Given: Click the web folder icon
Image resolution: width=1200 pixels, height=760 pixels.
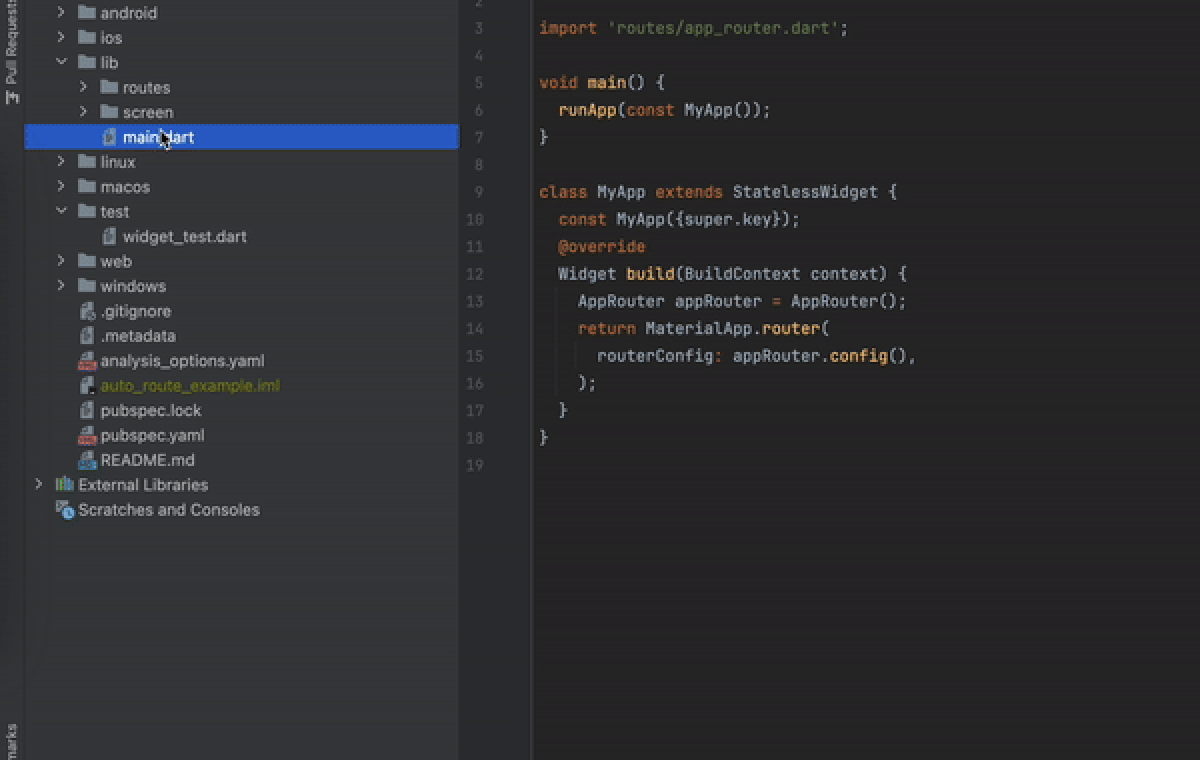Looking at the screenshot, I should (x=87, y=261).
